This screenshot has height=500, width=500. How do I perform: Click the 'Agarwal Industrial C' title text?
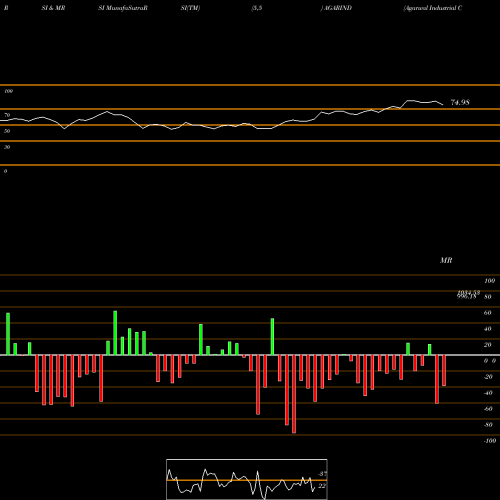point(433,8)
